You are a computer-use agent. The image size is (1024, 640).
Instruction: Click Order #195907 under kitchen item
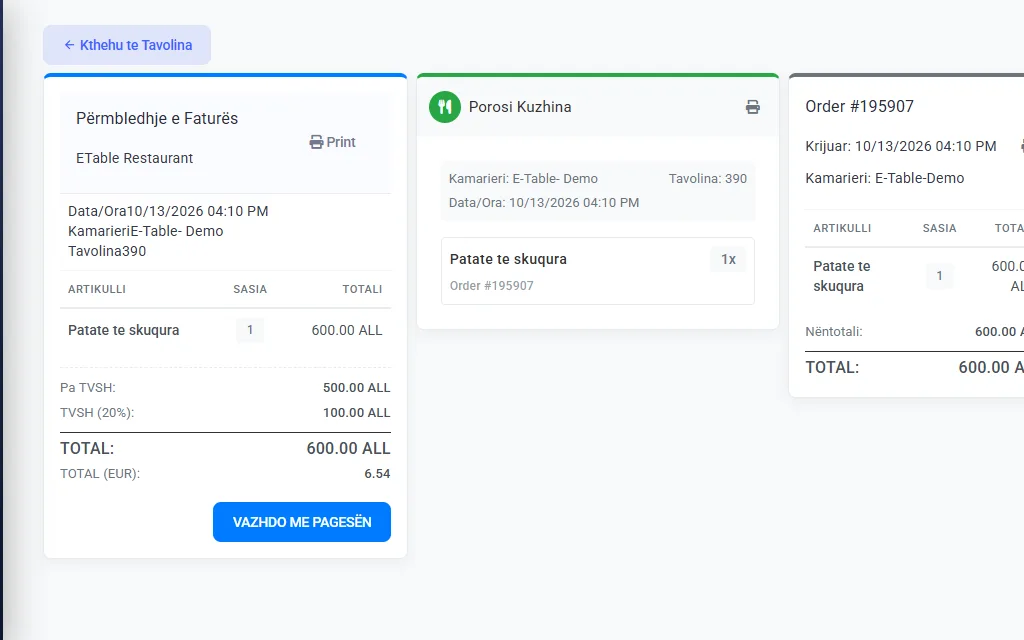click(x=492, y=286)
